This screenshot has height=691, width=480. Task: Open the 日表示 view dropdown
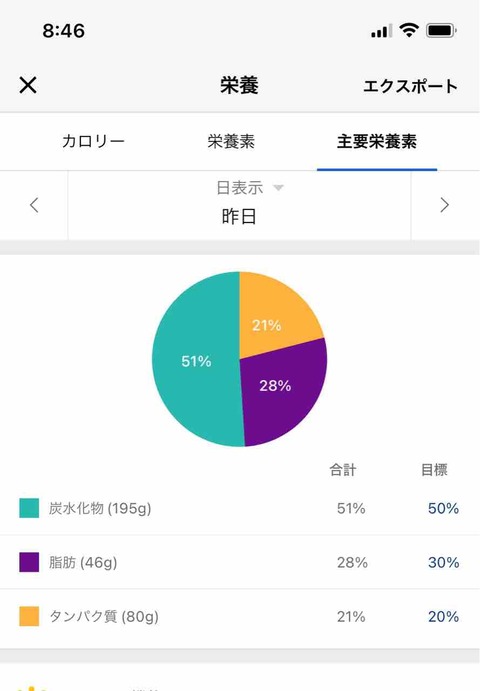tap(249, 188)
